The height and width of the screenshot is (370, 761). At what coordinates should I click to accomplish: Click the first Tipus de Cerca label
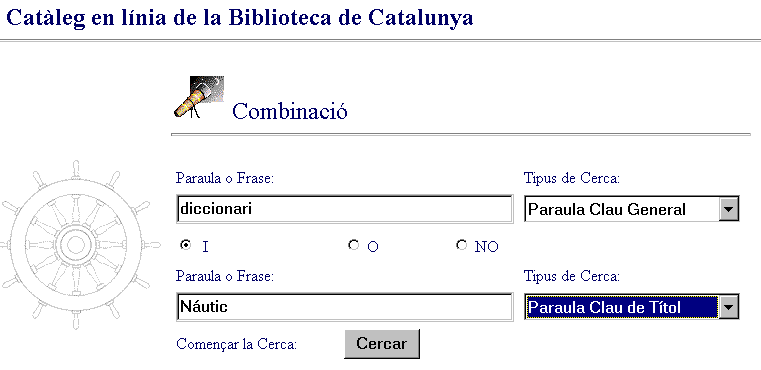pos(572,179)
